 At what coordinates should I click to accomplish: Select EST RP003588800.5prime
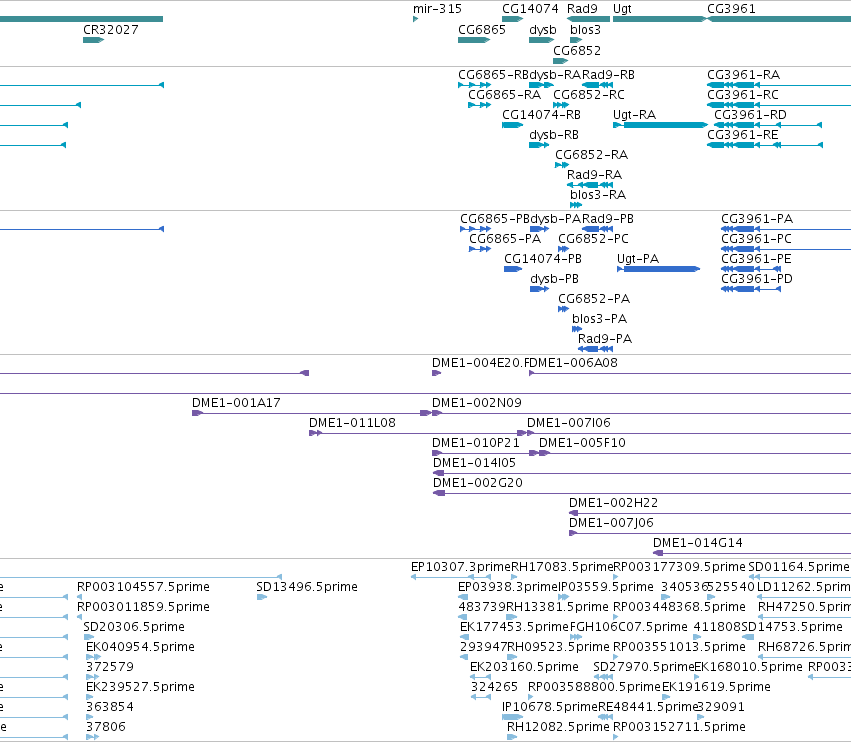594,687
